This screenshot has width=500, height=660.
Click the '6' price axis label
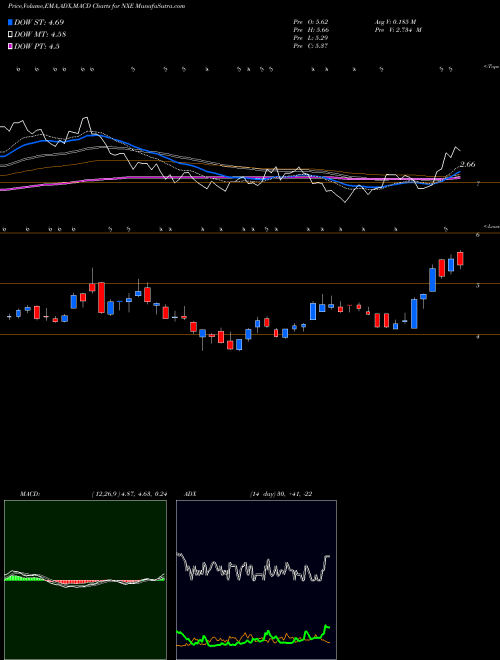[x=478, y=234]
